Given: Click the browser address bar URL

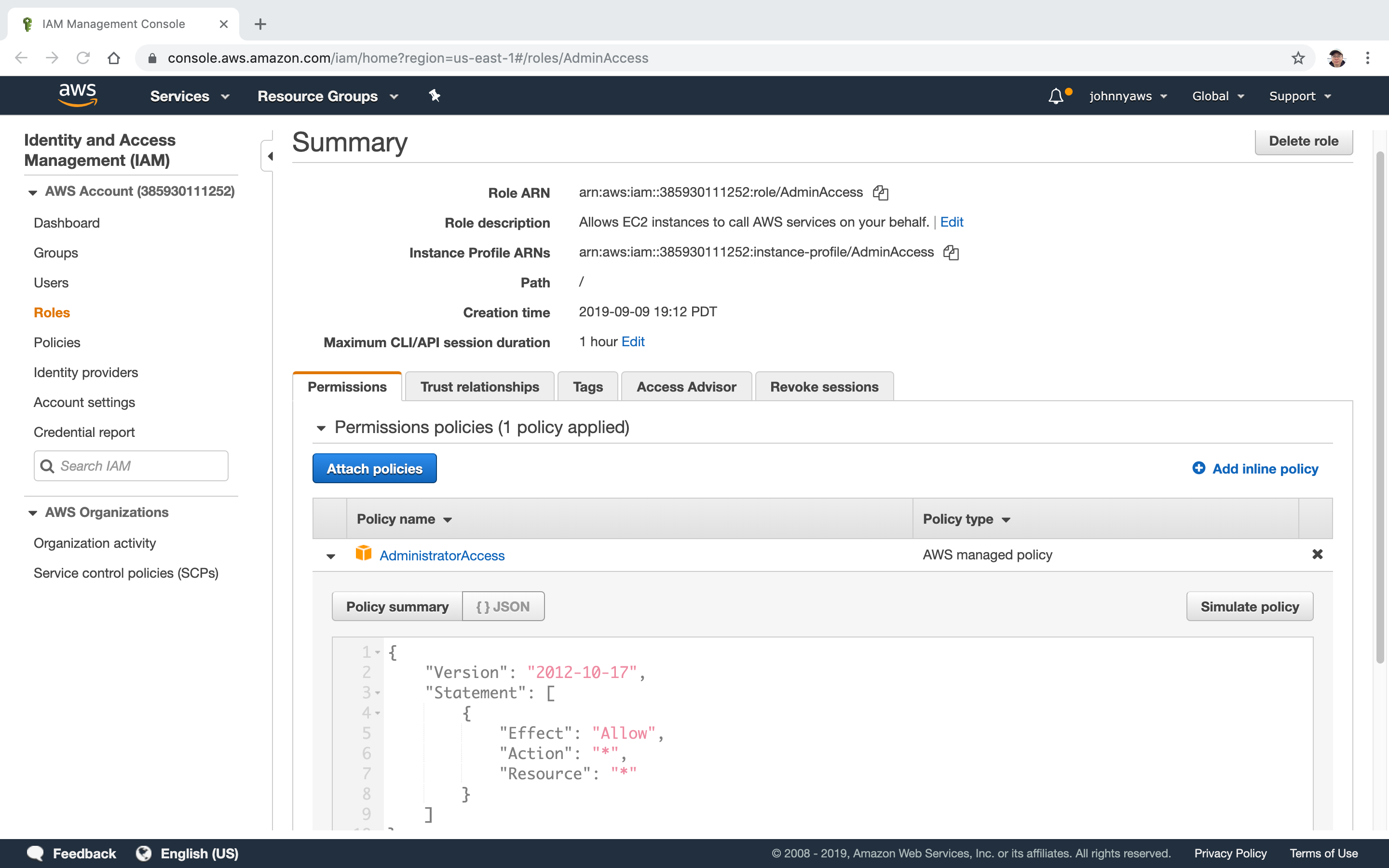Looking at the screenshot, I should pos(408,58).
